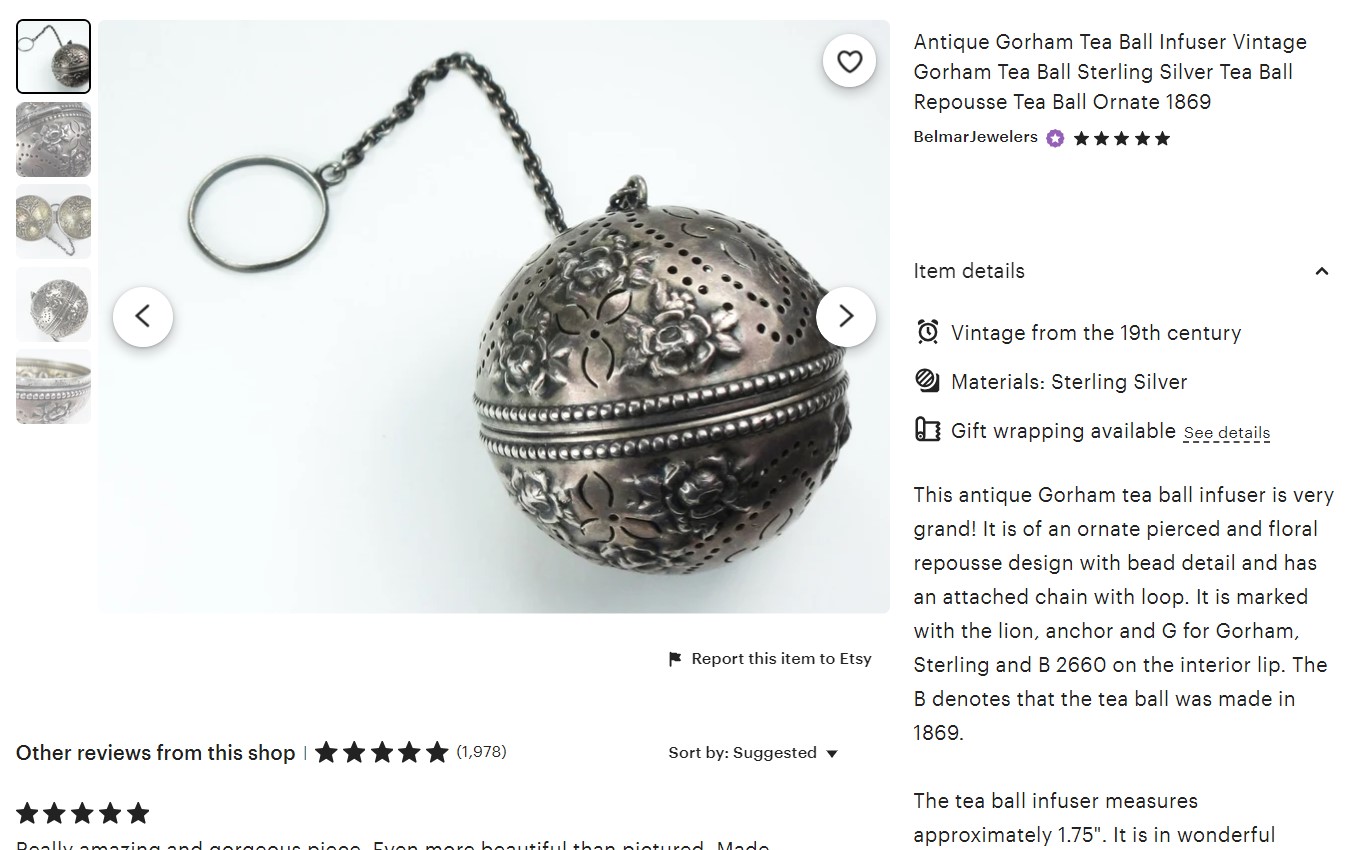This screenshot has height=850, width=1357.
Task: Select the fourth thumbnail of tea ball
Action: (54, 304)
